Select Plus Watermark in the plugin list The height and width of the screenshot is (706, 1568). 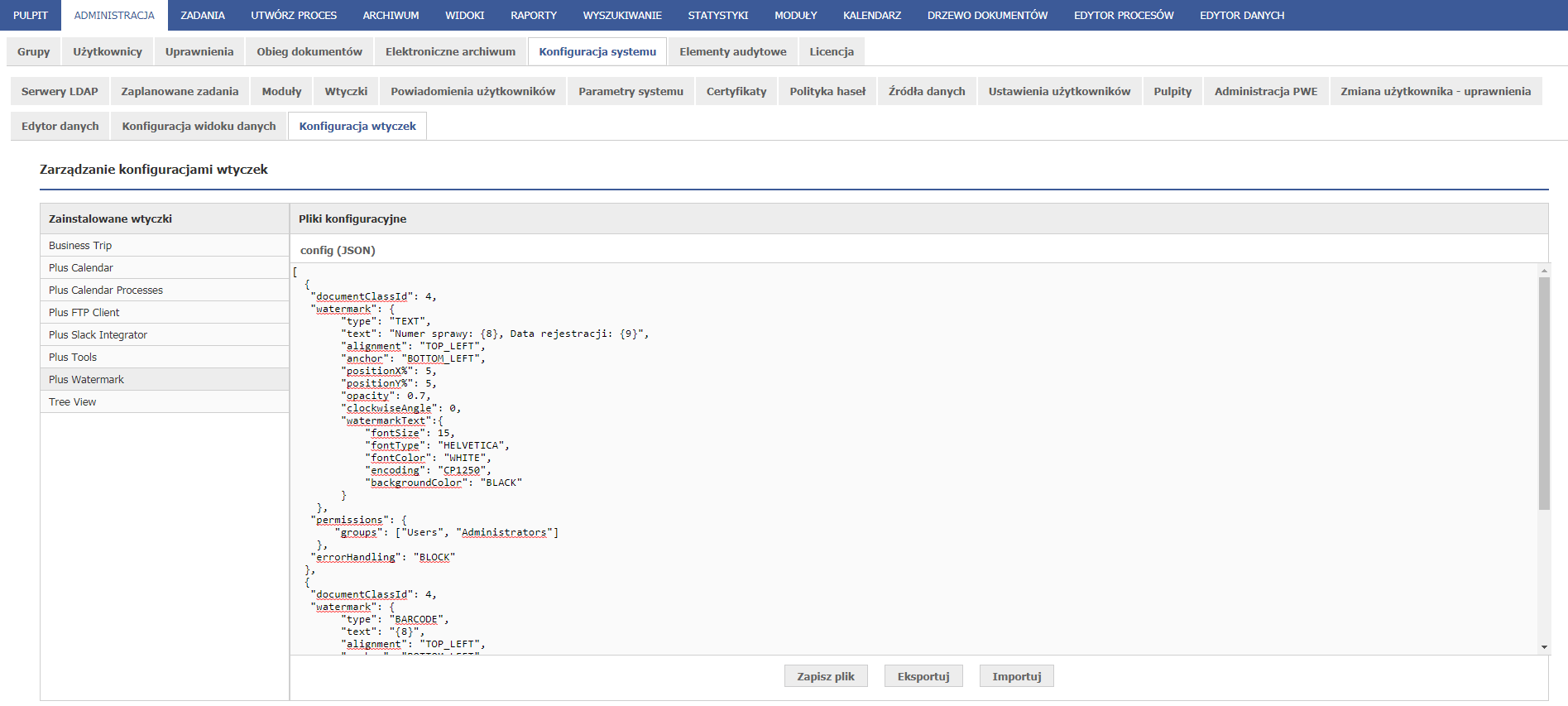87,379
